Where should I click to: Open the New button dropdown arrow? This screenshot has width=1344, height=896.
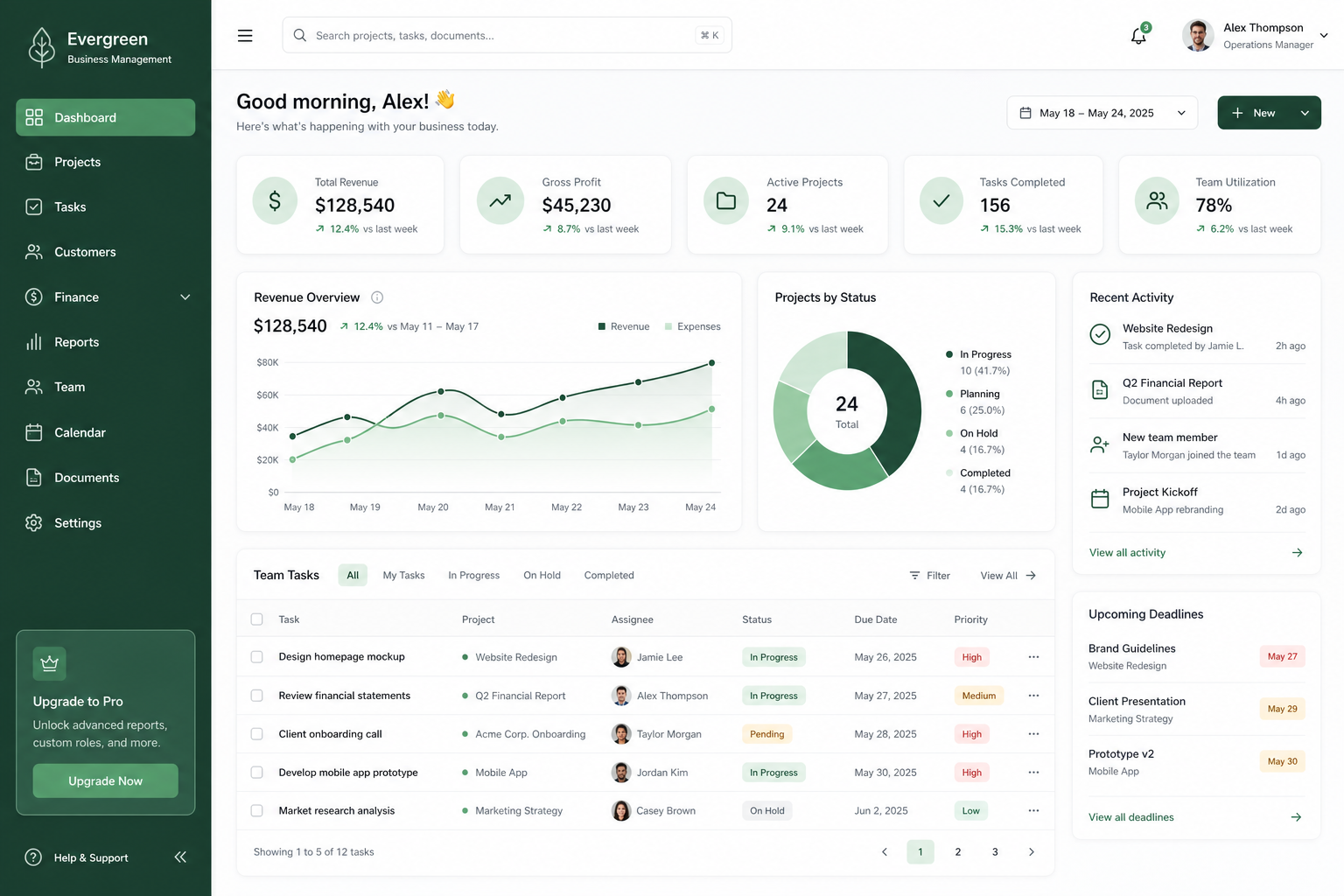[1305, 113]
